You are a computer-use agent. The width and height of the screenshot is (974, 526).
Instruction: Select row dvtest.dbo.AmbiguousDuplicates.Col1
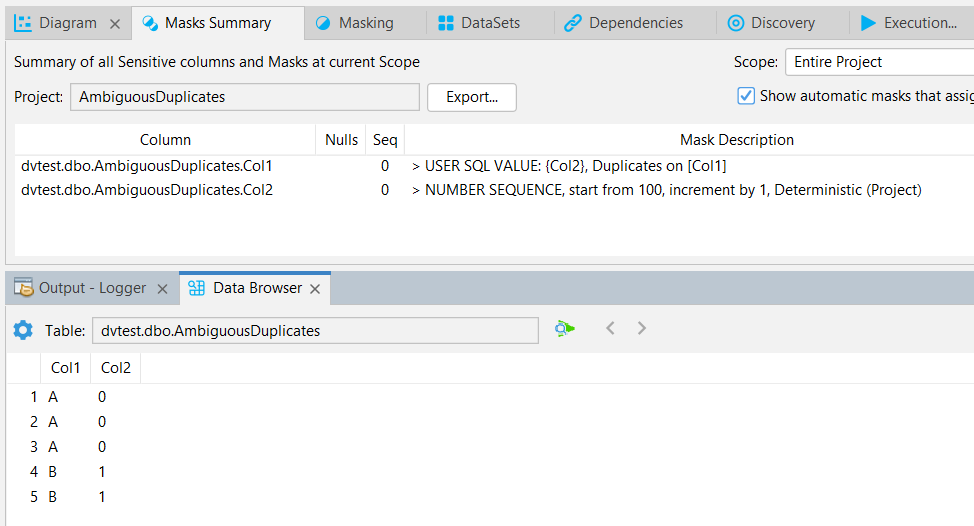494,166
